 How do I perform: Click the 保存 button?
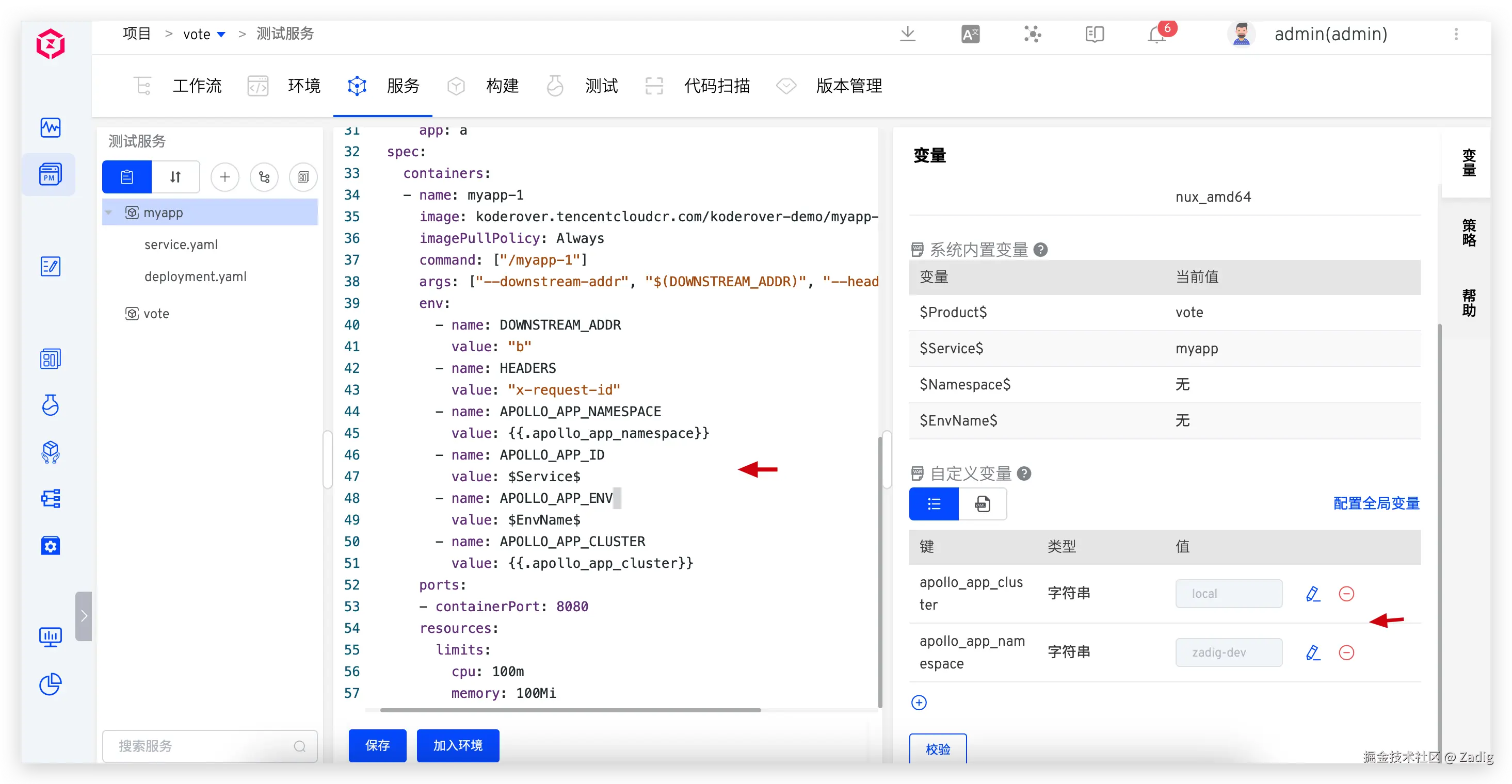377,745
